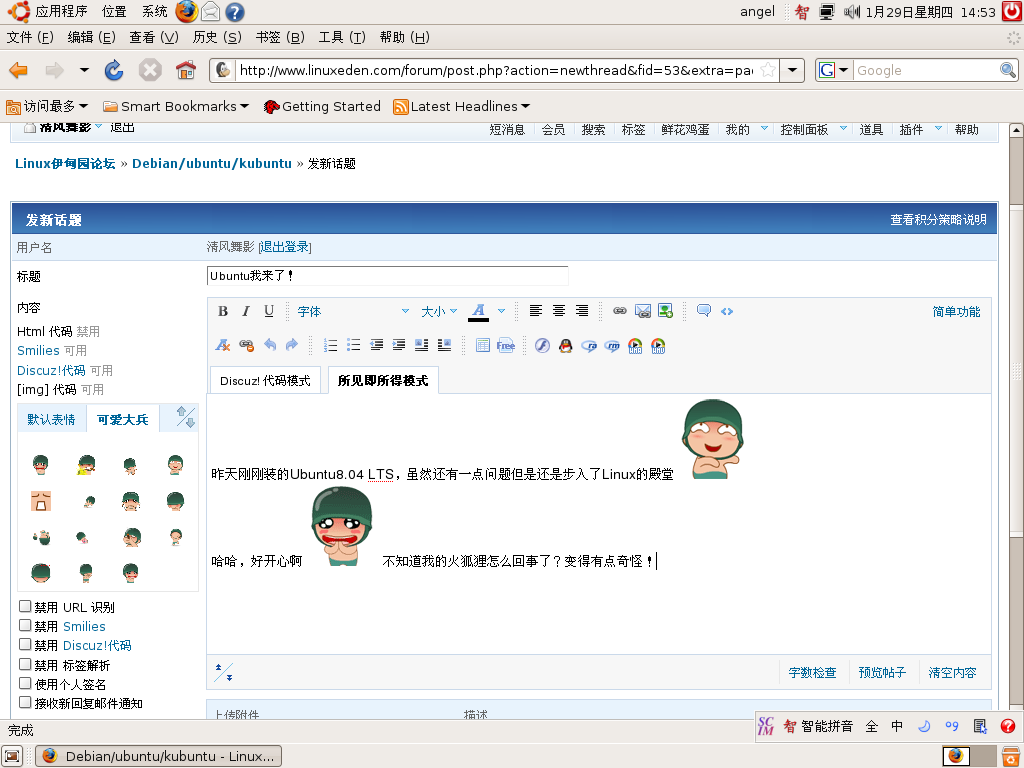Underline the selected text in the editor
Image resolution: width=1024 pixels, height=768 pixels.
pos(268,312)
